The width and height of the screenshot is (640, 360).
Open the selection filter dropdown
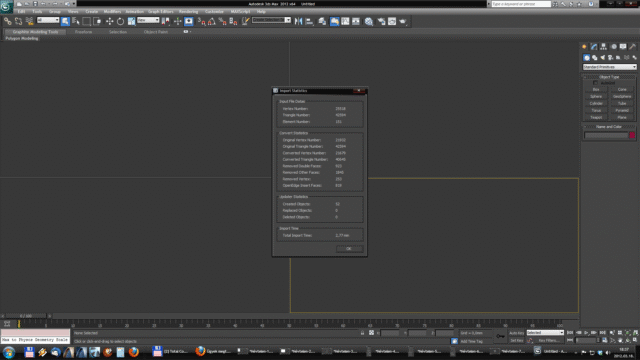tap(48, 20)
